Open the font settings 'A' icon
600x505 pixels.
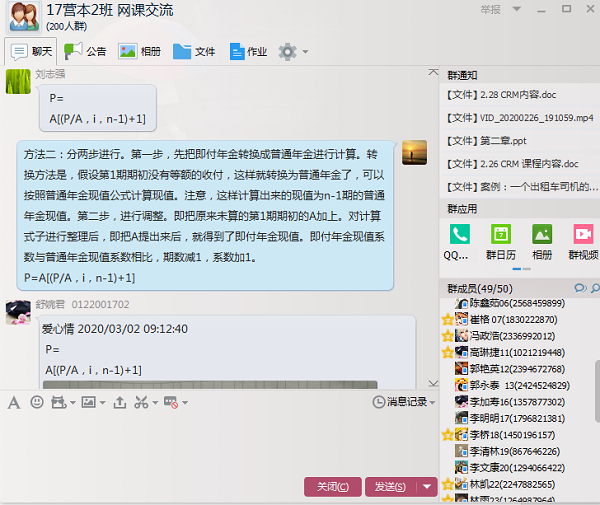[x=14, y=402]
